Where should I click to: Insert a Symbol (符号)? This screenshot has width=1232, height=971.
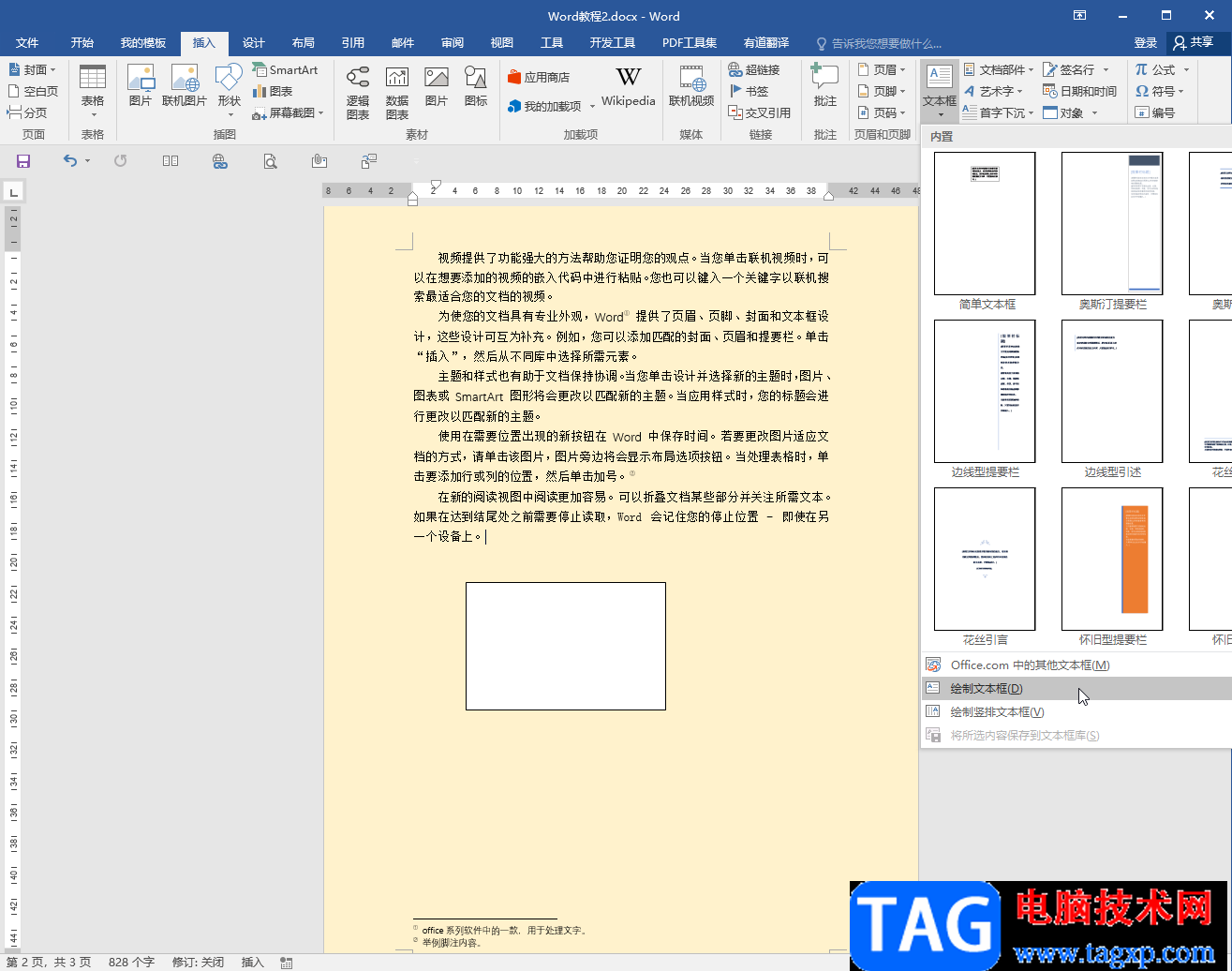pos(1161,91)
